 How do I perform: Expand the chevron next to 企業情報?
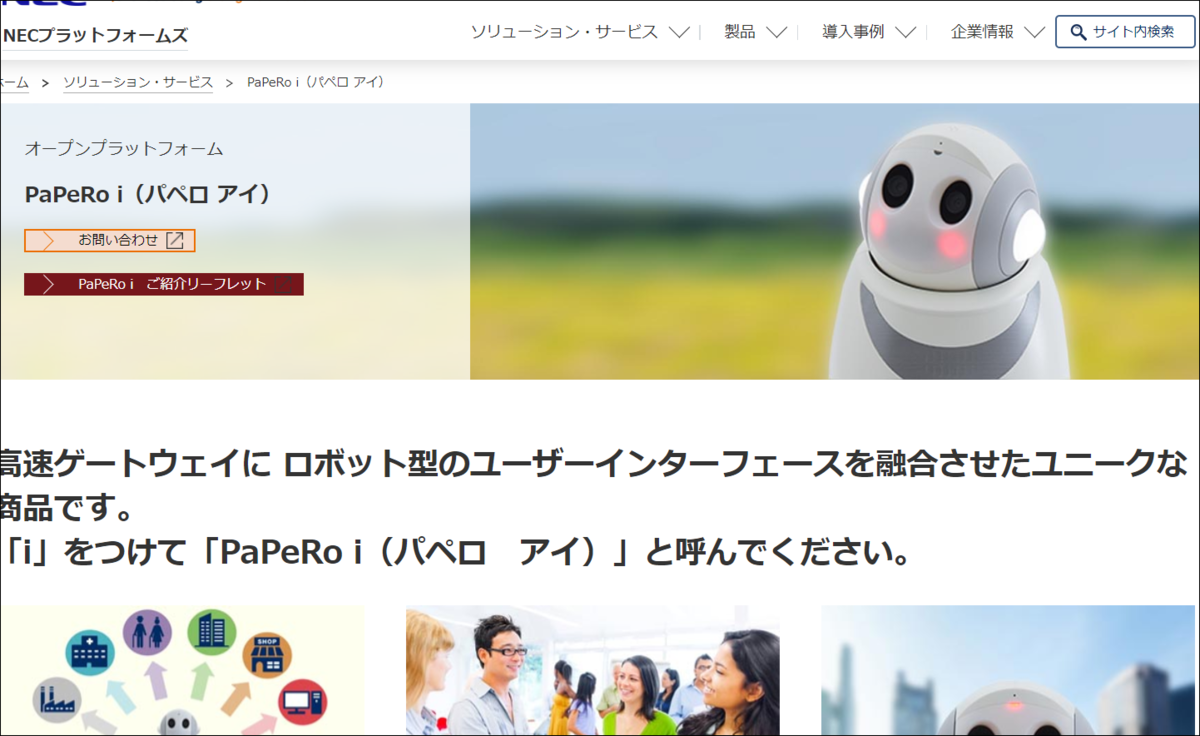[x=1035, y=32]
